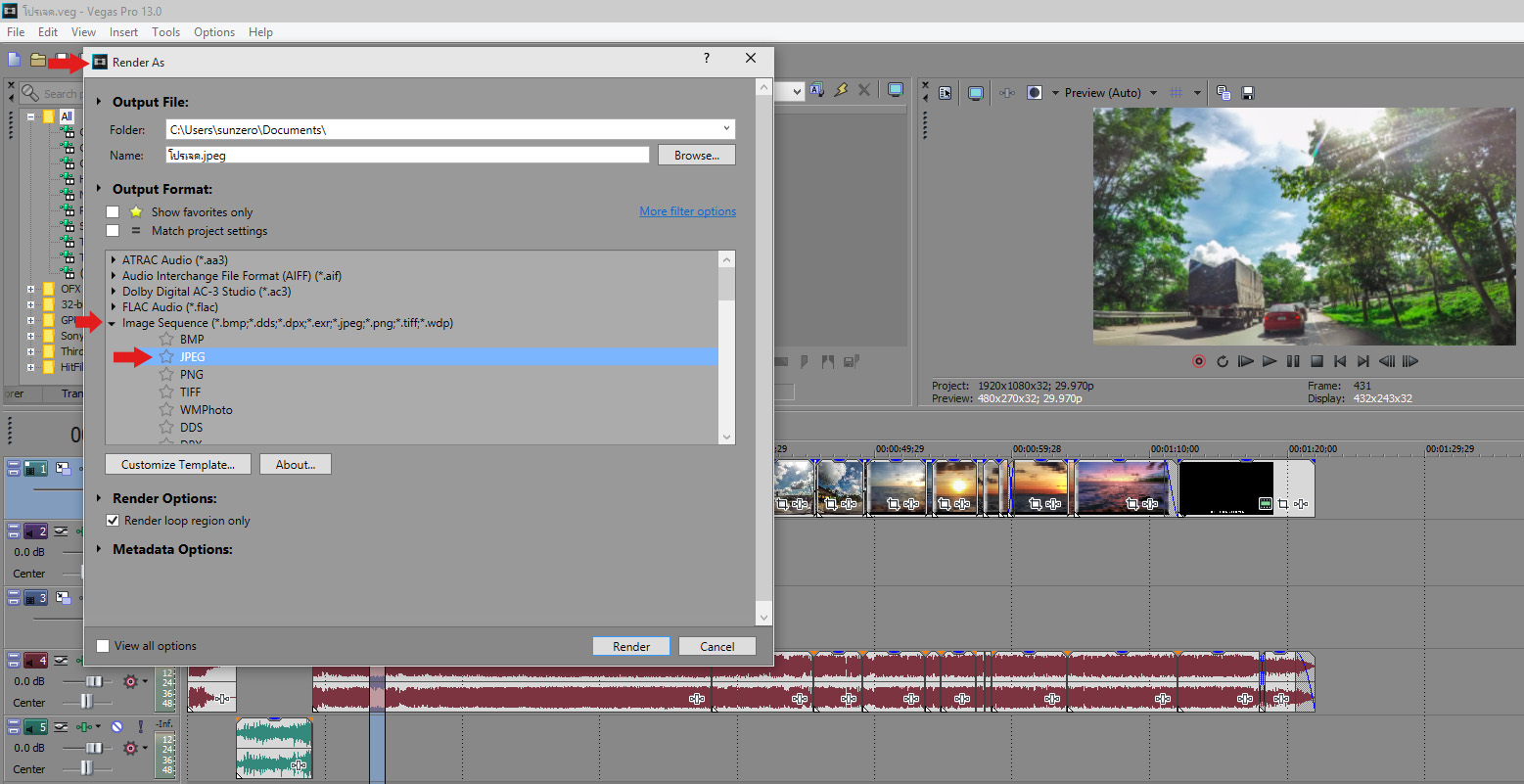The width and height of the screenshot is (1524, 784).
Task: Open the Options menu
Action: (x=214, y=32)
